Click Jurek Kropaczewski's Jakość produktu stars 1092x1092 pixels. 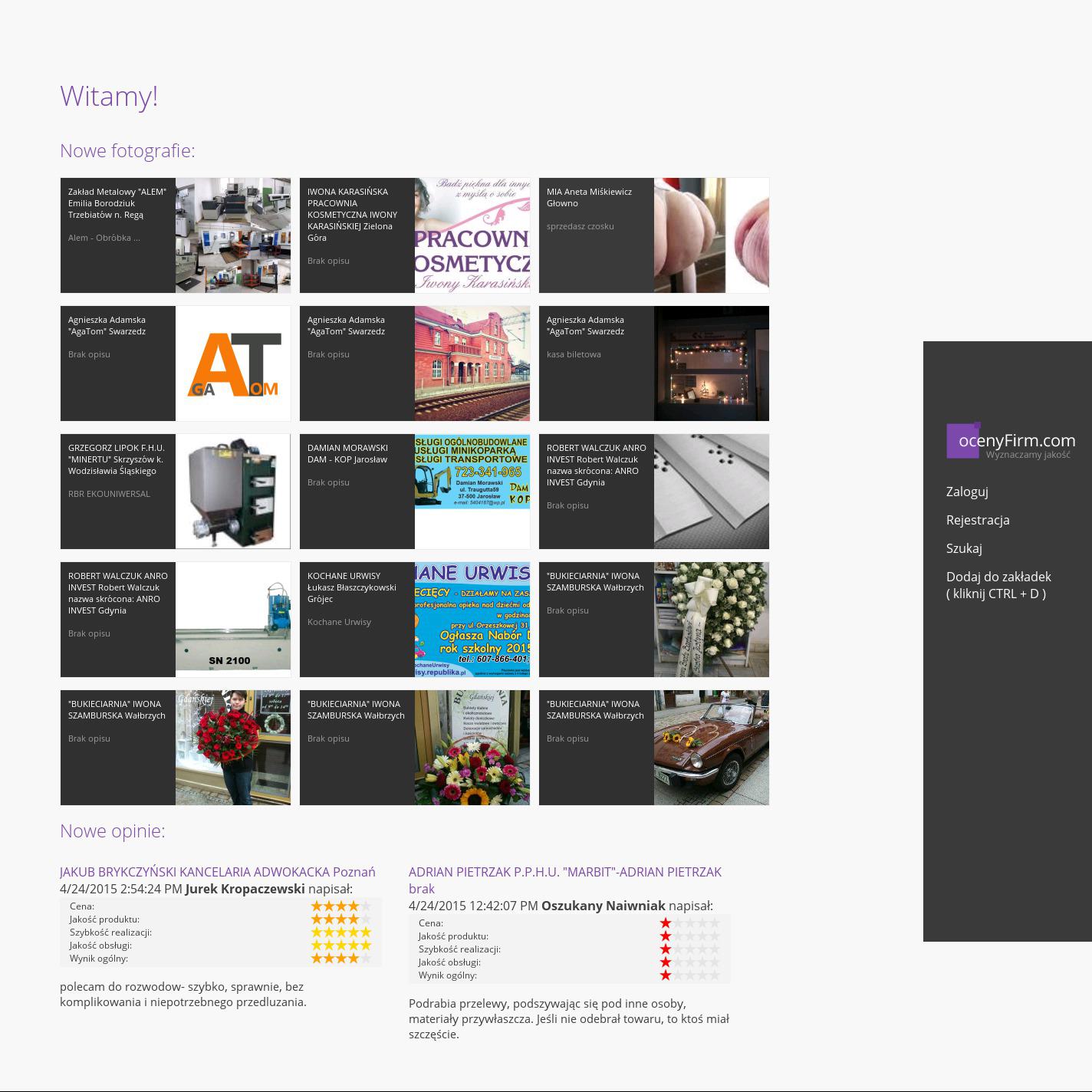point(341,919)
